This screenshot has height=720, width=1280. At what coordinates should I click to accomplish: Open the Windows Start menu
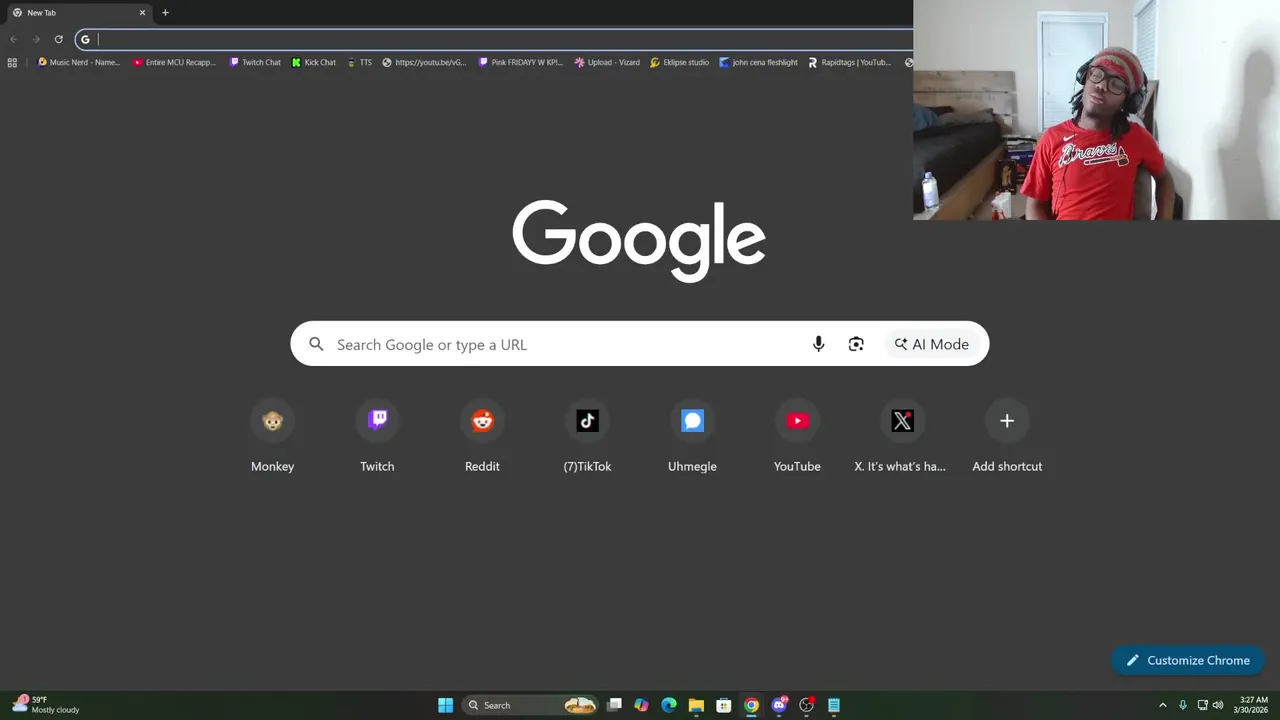pos(445,705)
